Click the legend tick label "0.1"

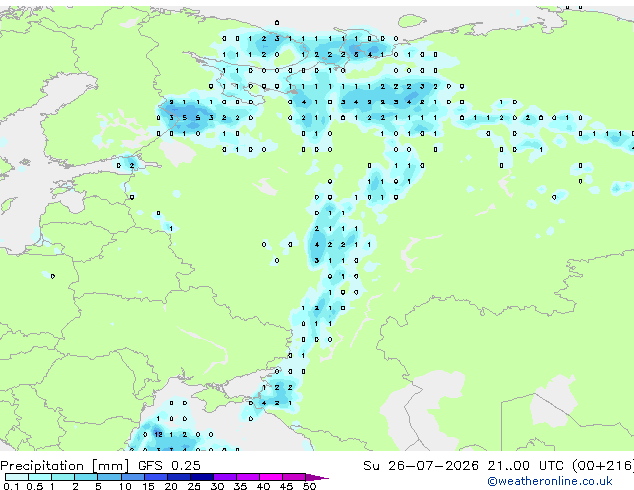pos(12,486)
